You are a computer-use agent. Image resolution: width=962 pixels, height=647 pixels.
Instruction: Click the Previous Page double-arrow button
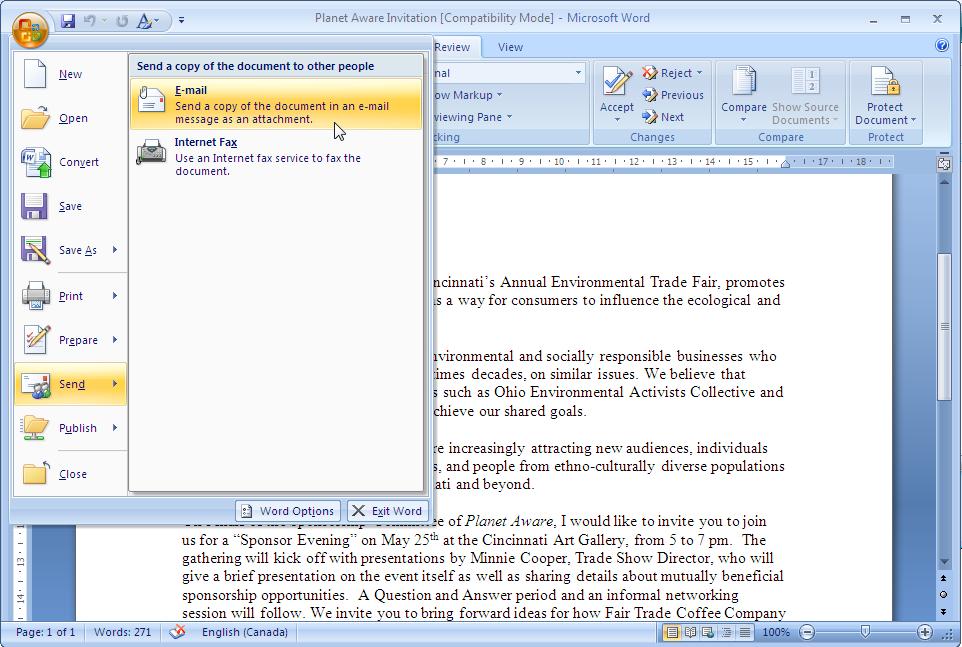[944, 578]
